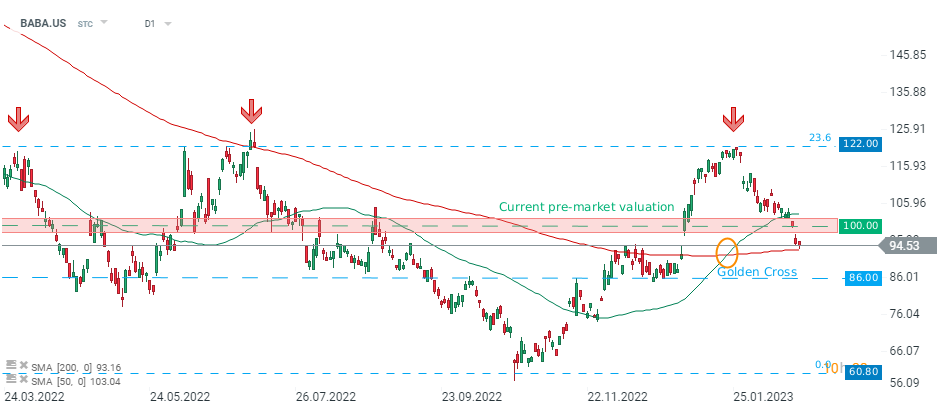Screen dimensions: 949x413
Task: Open the BABA.US STC symbol dropdown arrow
Action: (103, 23)
